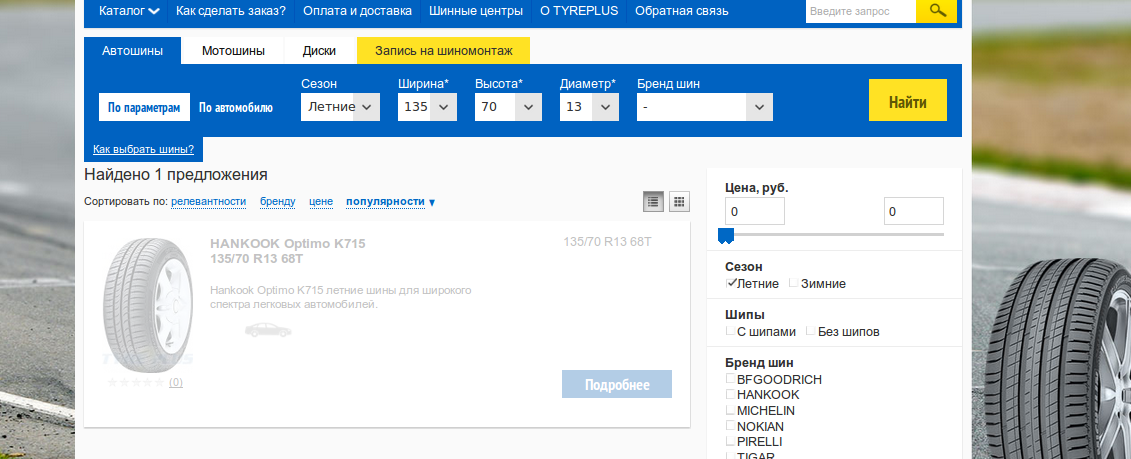Uncheck the Летние season checkbox
Viewport: 1131px width, 459px height.
coord(731,283)
